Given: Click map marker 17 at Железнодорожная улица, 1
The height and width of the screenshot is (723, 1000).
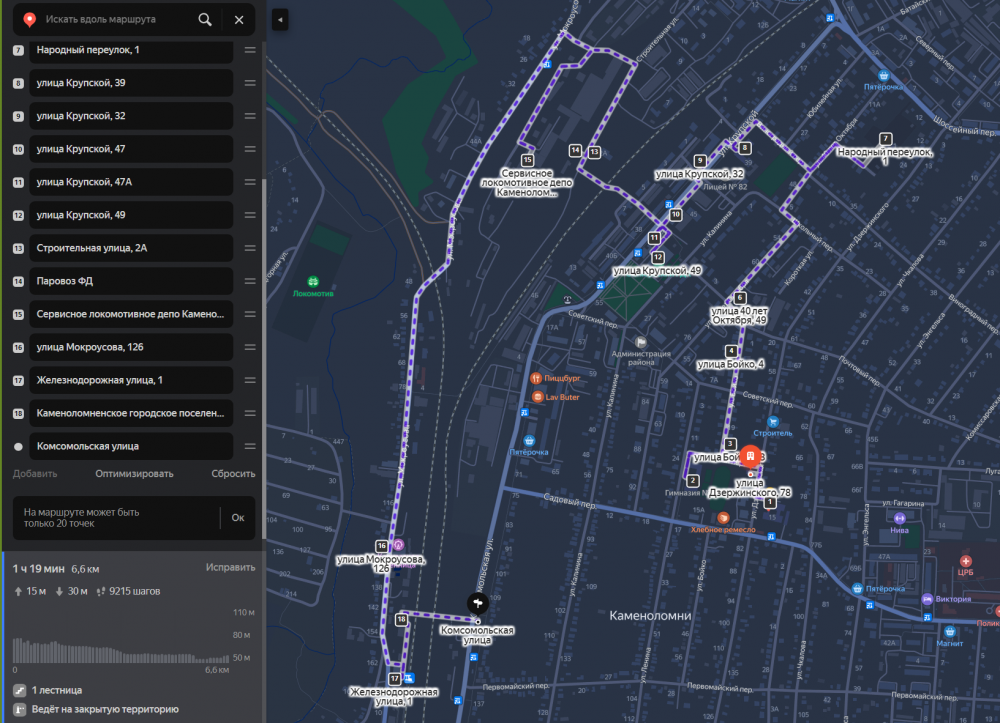Looking at the screenshot, I should tap(394, 679).
